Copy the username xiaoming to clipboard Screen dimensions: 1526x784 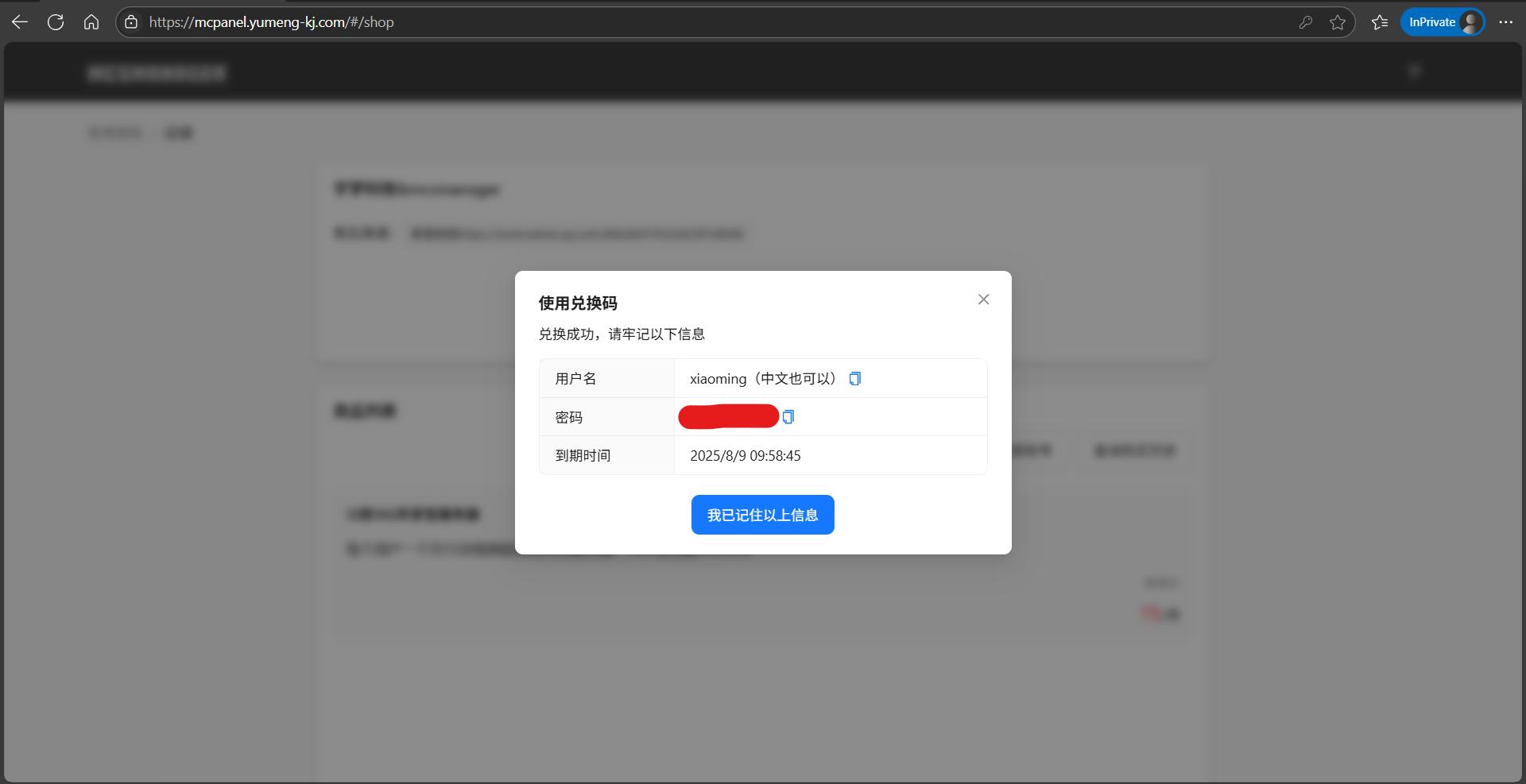(x=854, y=379)
